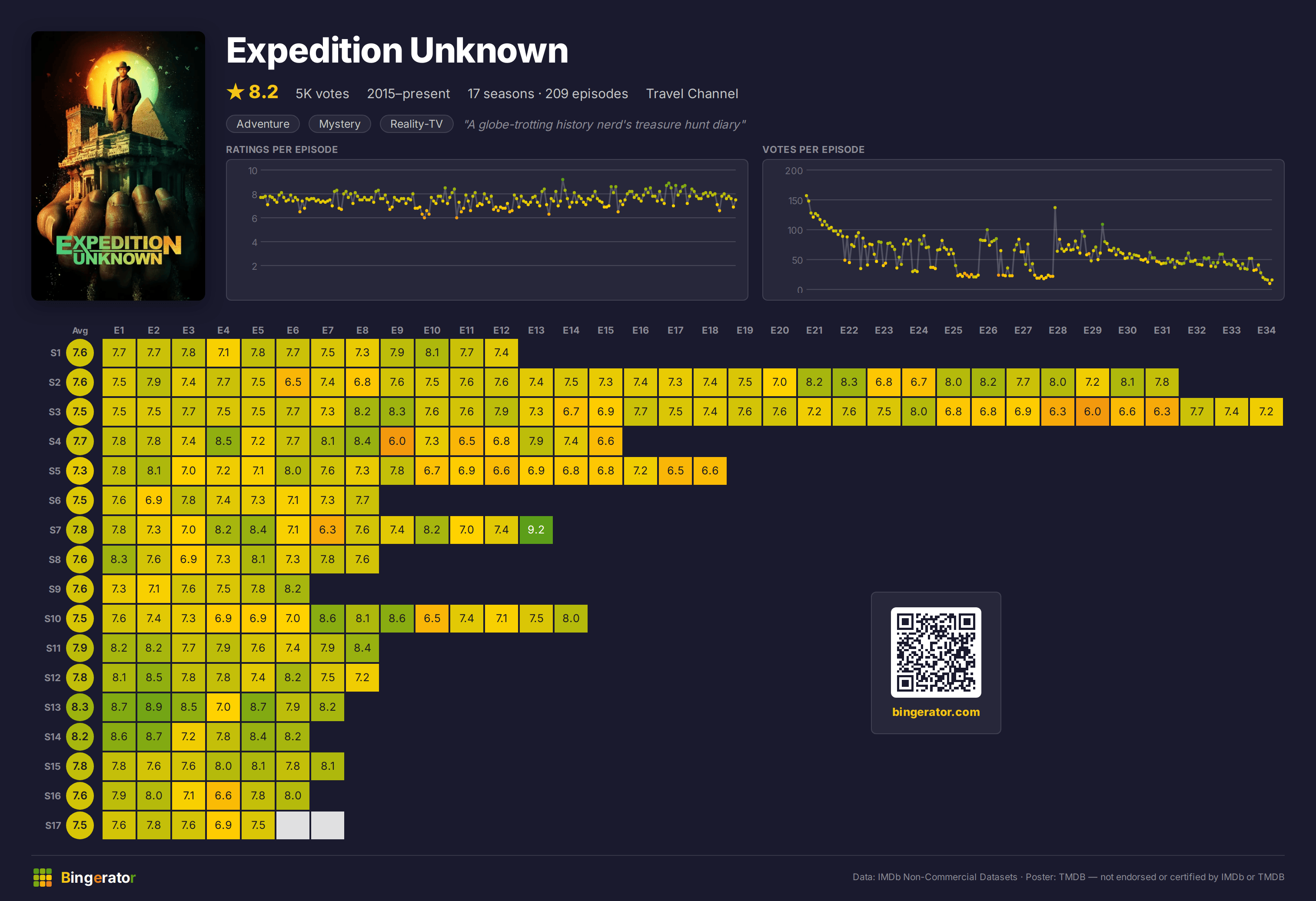
Task: Click the yellow star rating icon
Action: pyautogui.click(x=235, y=92)
